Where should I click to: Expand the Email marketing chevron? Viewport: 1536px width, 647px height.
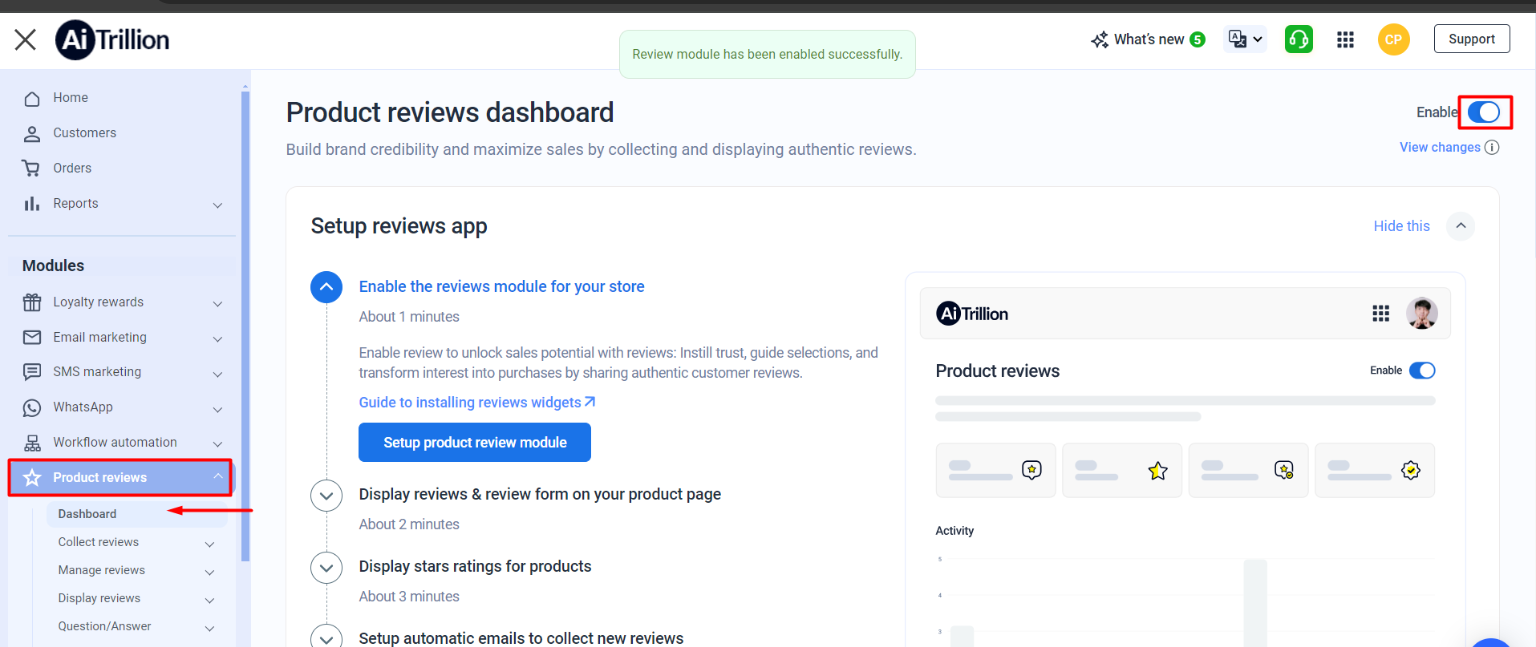pos(218,338)
